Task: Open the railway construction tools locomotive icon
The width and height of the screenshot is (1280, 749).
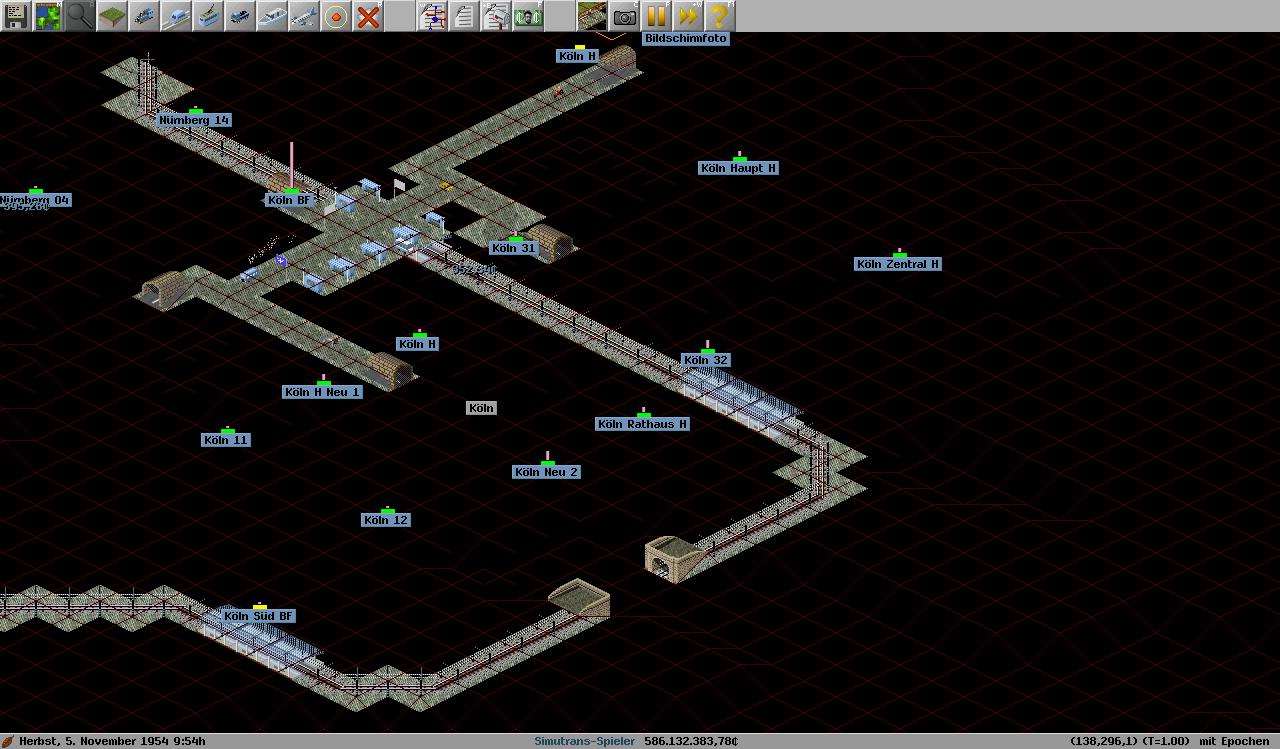Action: pyautogui.click(x=144, y=16)
